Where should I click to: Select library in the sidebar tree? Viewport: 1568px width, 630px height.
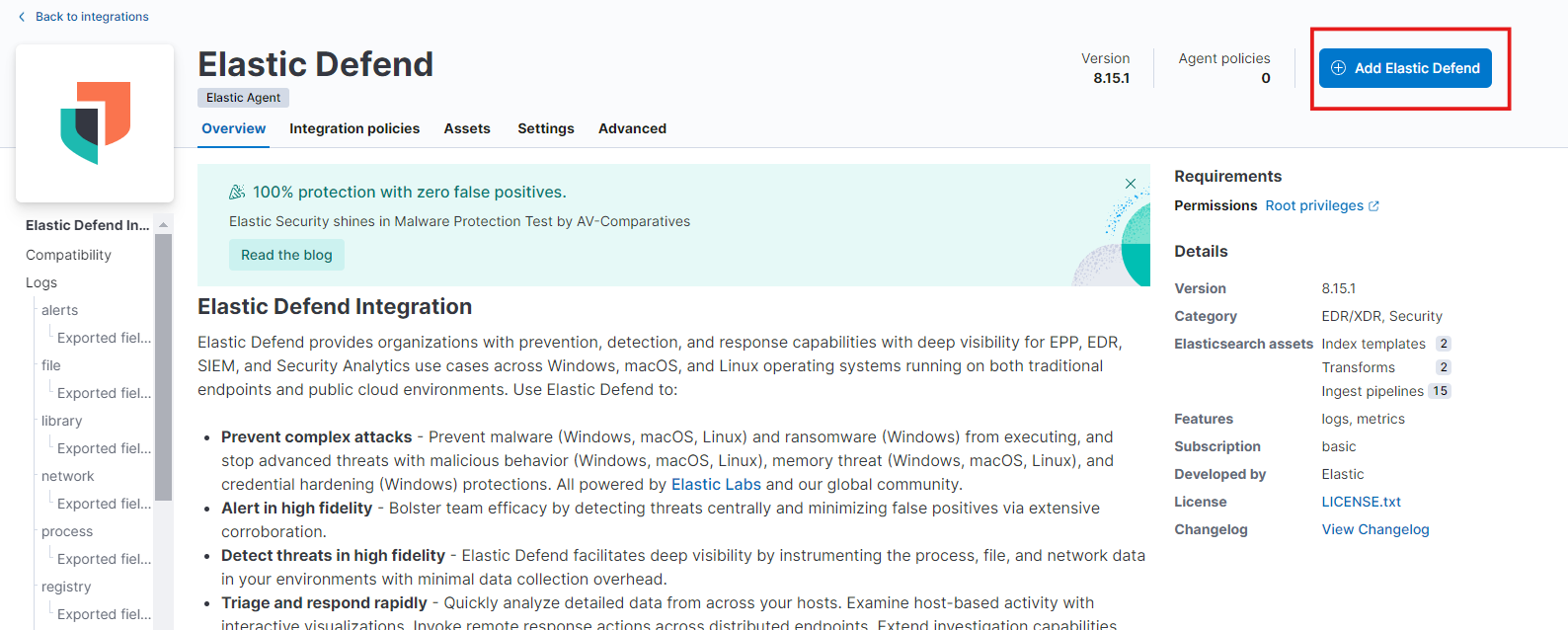61,421
